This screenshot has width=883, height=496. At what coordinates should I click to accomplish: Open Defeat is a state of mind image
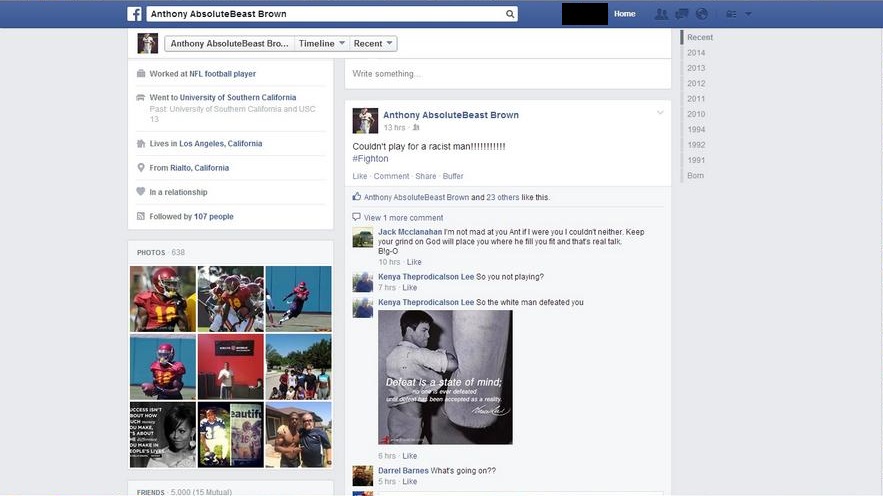[x=445, y=377]
